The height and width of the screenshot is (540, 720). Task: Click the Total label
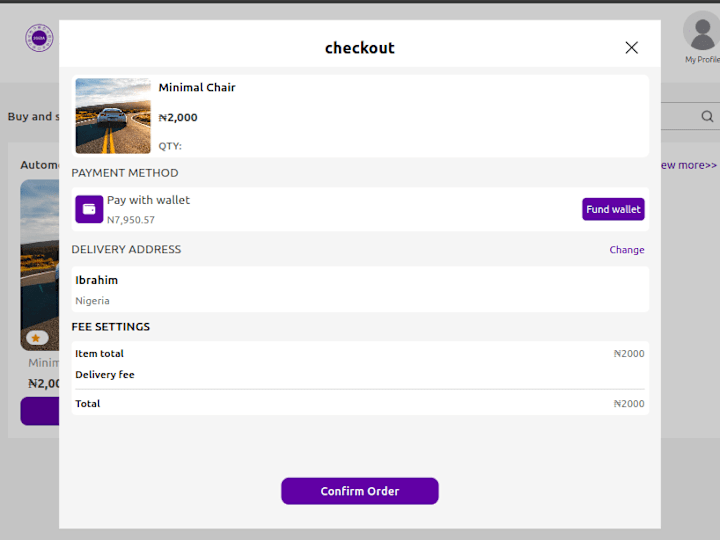pos(88,404)
